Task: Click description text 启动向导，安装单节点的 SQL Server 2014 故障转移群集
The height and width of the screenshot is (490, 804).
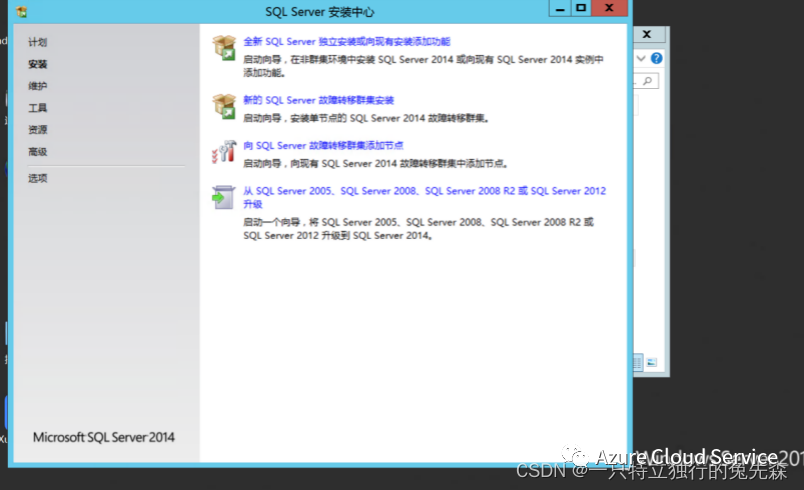Action: [x=366, y=118]
